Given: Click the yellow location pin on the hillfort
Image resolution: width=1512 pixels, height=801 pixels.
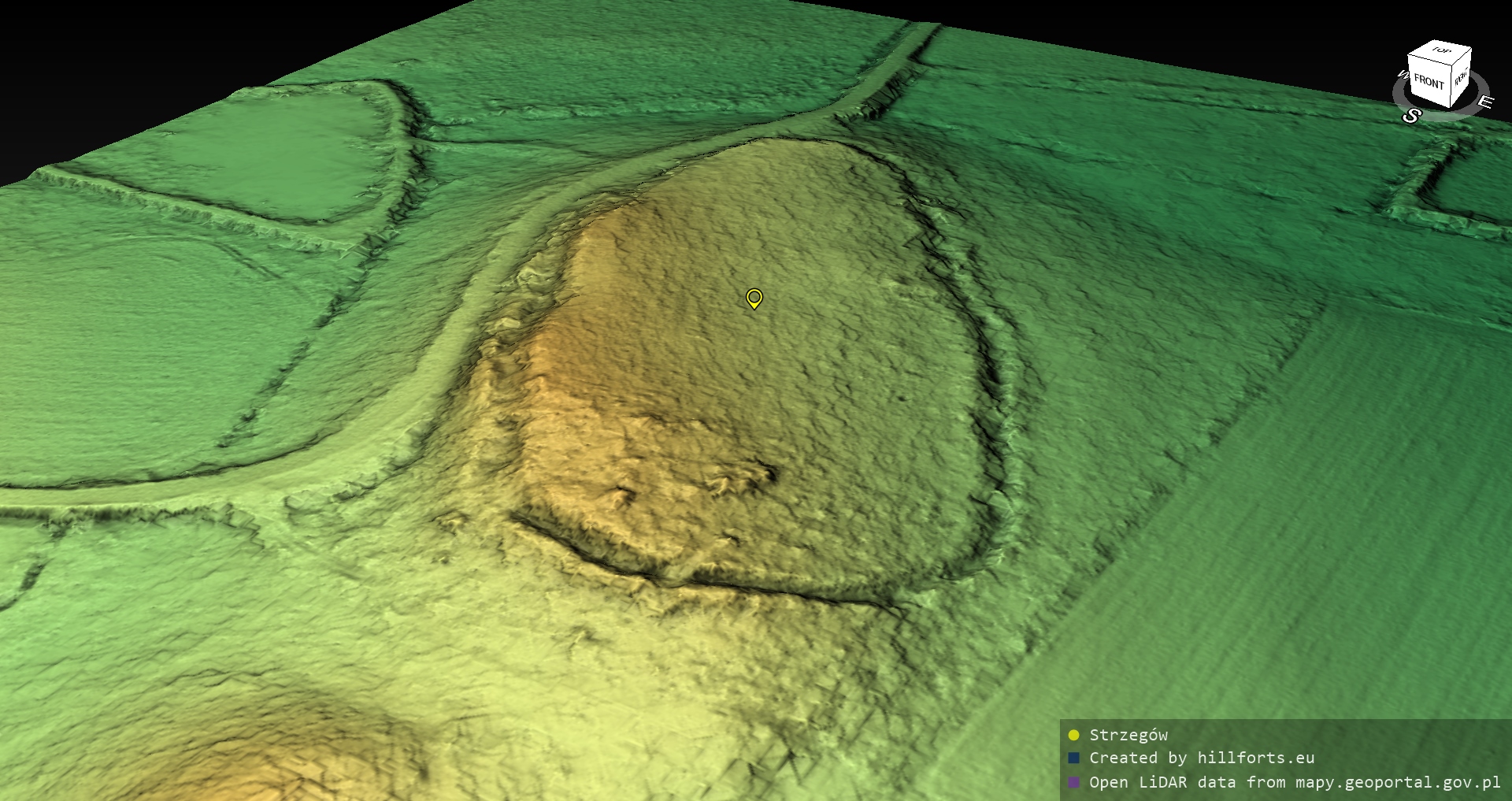Looking at the screenshot, I should (754, 299).
